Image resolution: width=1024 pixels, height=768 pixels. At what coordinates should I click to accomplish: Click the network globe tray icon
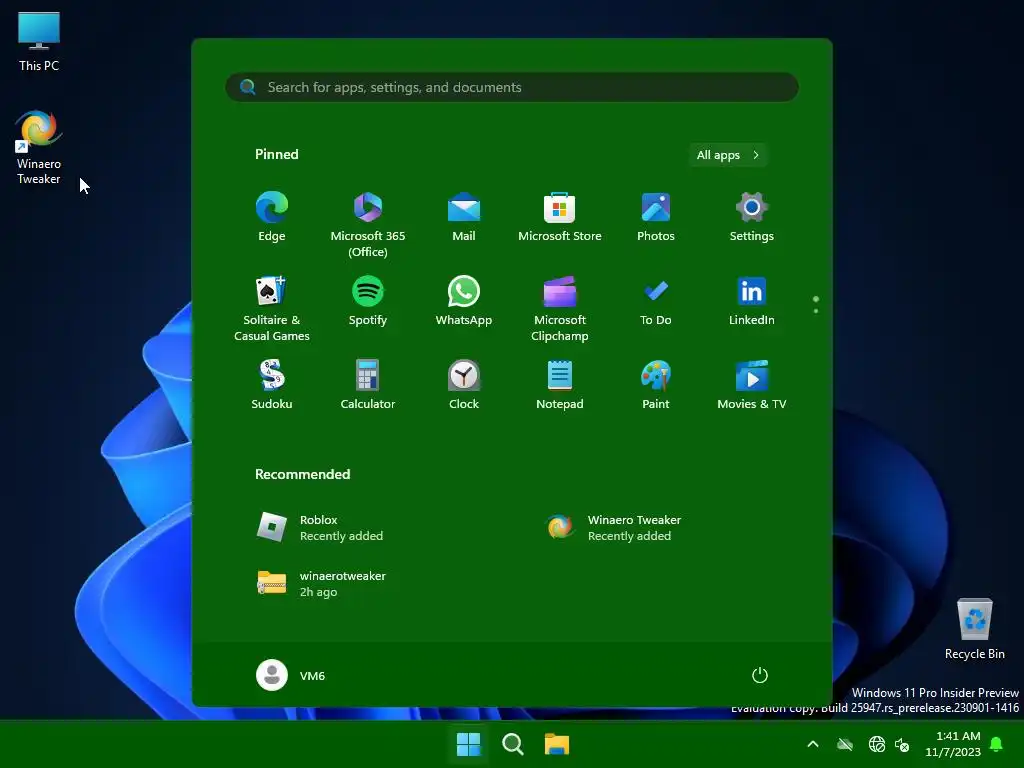[x=876, y=744]
